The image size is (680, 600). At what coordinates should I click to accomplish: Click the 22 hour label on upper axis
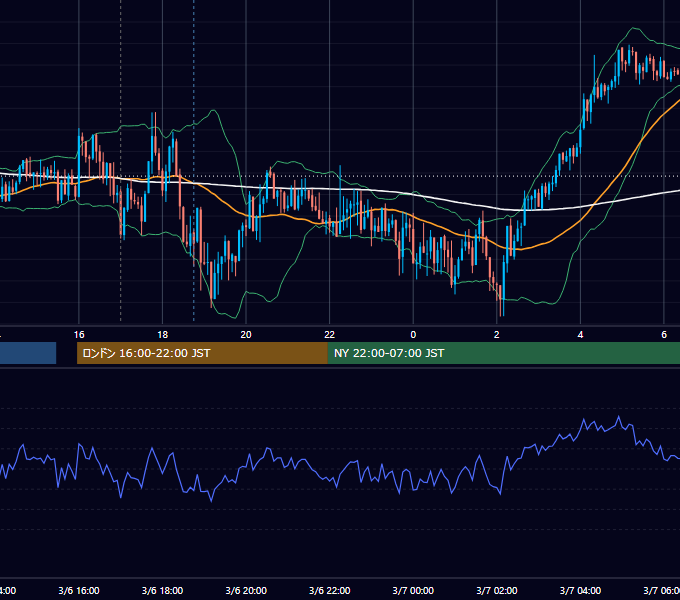click(x=330, y=335)
